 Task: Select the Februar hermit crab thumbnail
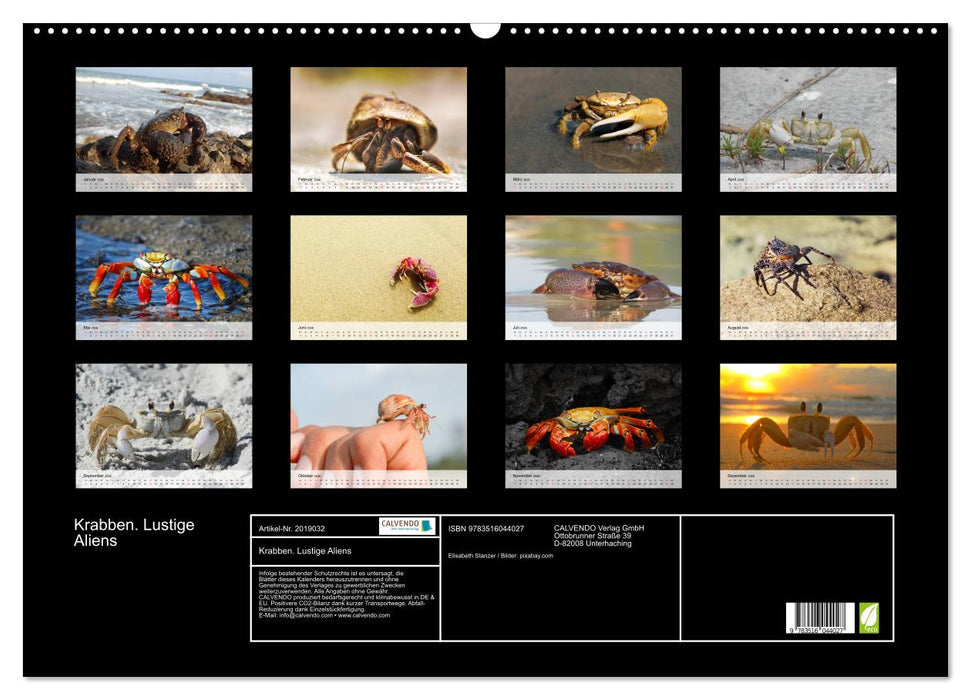(378, 121)
